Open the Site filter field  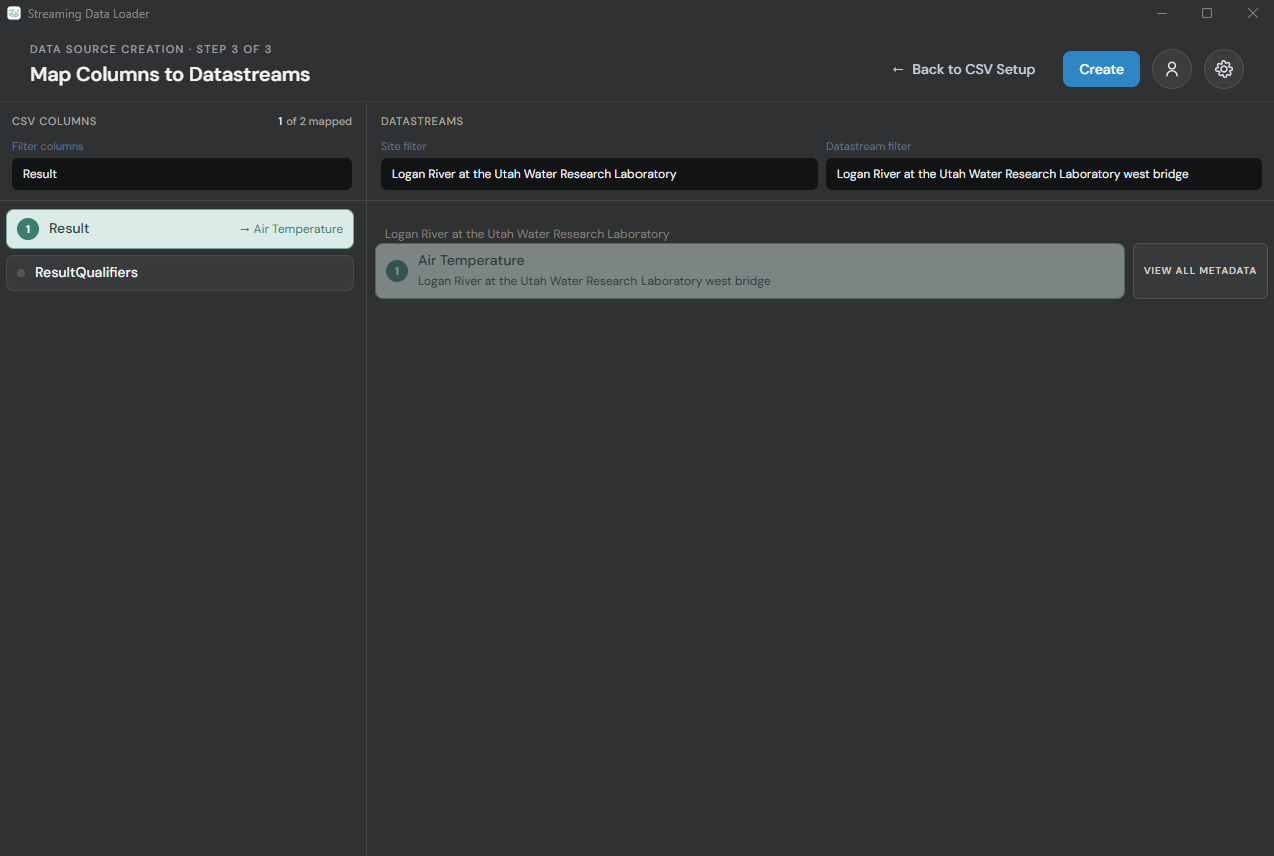(599, 174)
